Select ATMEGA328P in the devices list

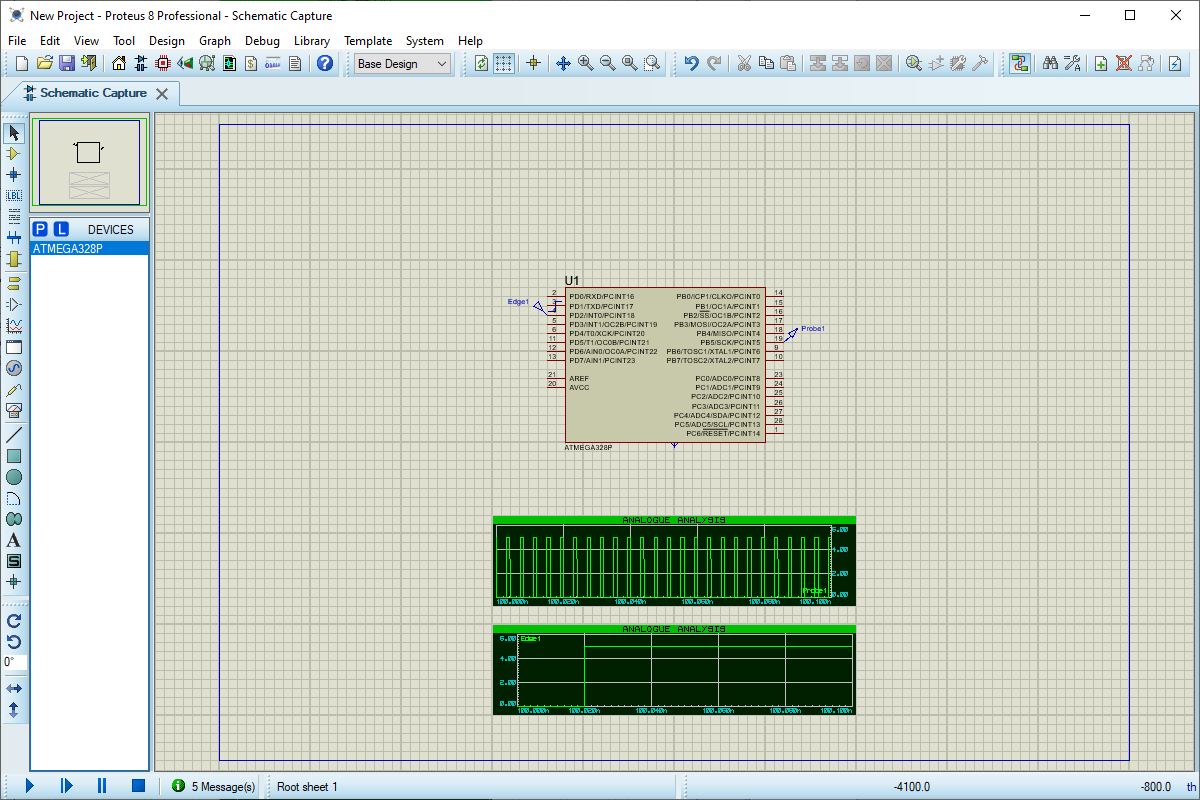click(68, 249)
